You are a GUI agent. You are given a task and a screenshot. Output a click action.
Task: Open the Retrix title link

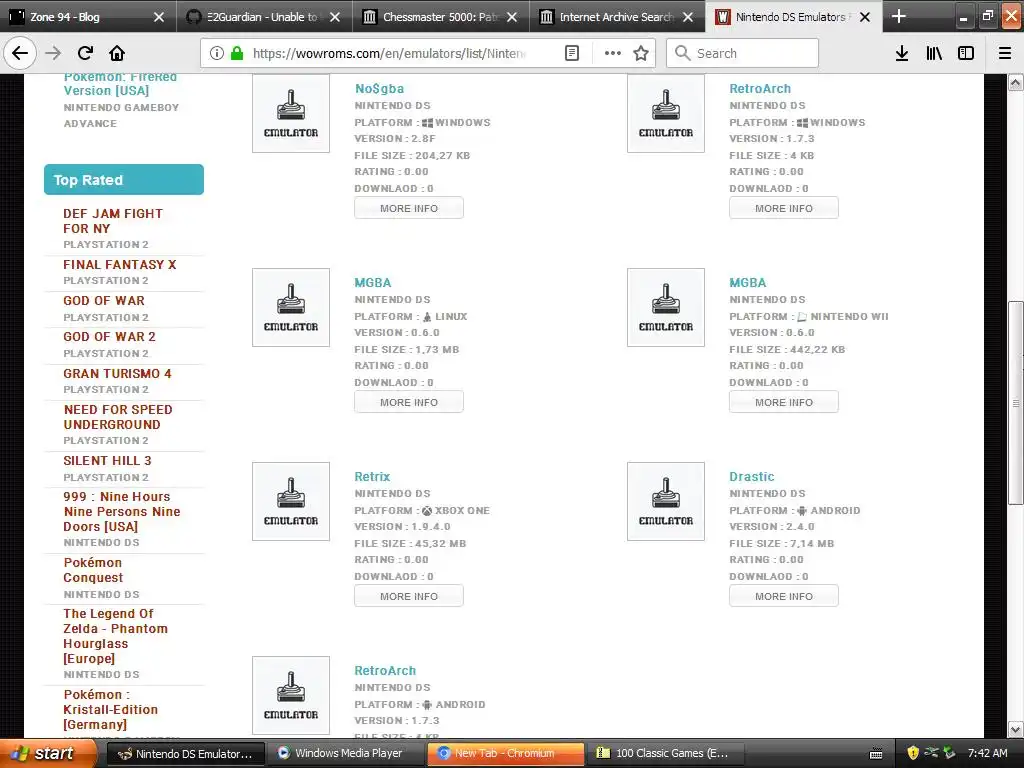click(x=372, y=477)
